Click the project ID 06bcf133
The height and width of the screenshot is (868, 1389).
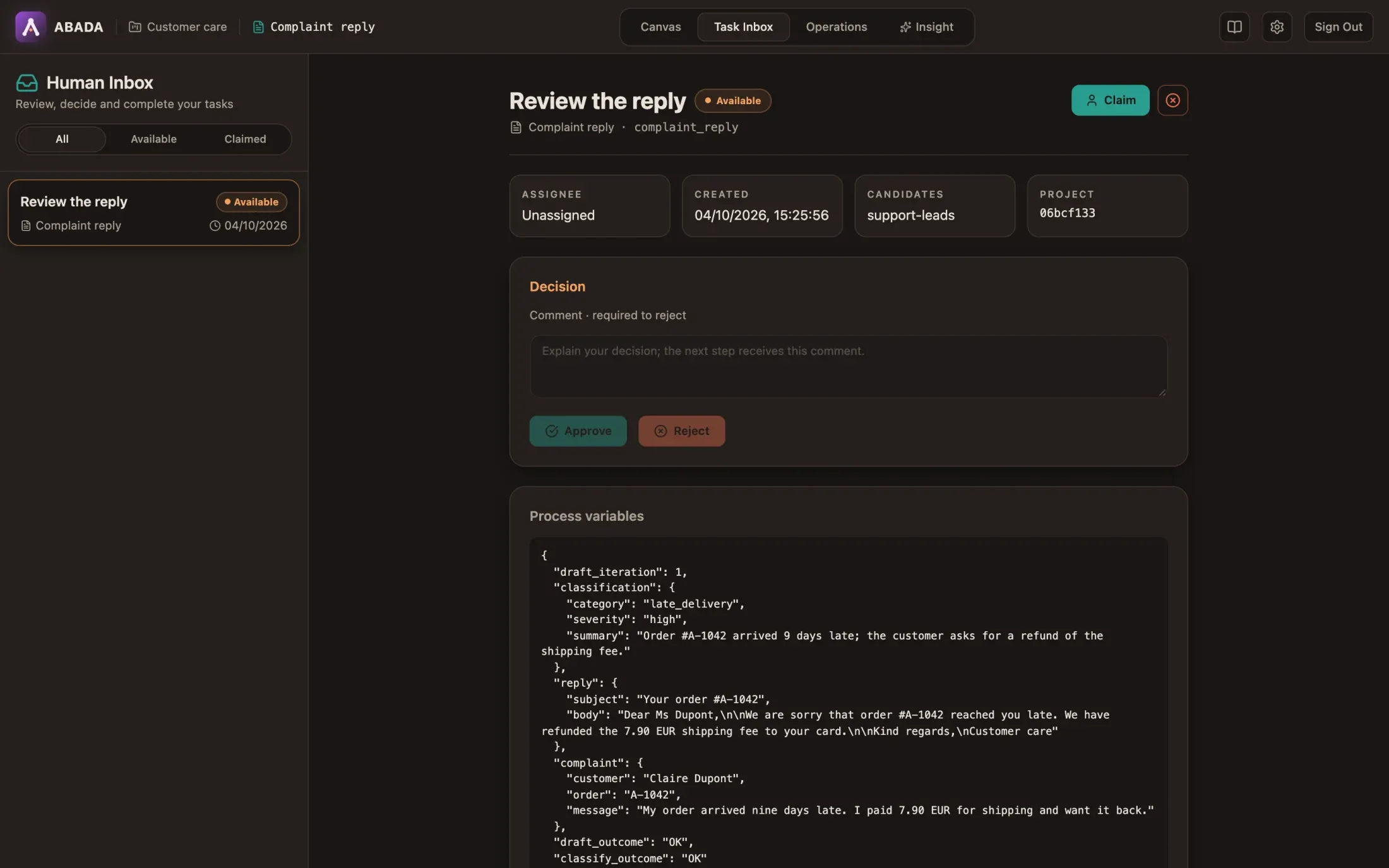coord(1067,213)
